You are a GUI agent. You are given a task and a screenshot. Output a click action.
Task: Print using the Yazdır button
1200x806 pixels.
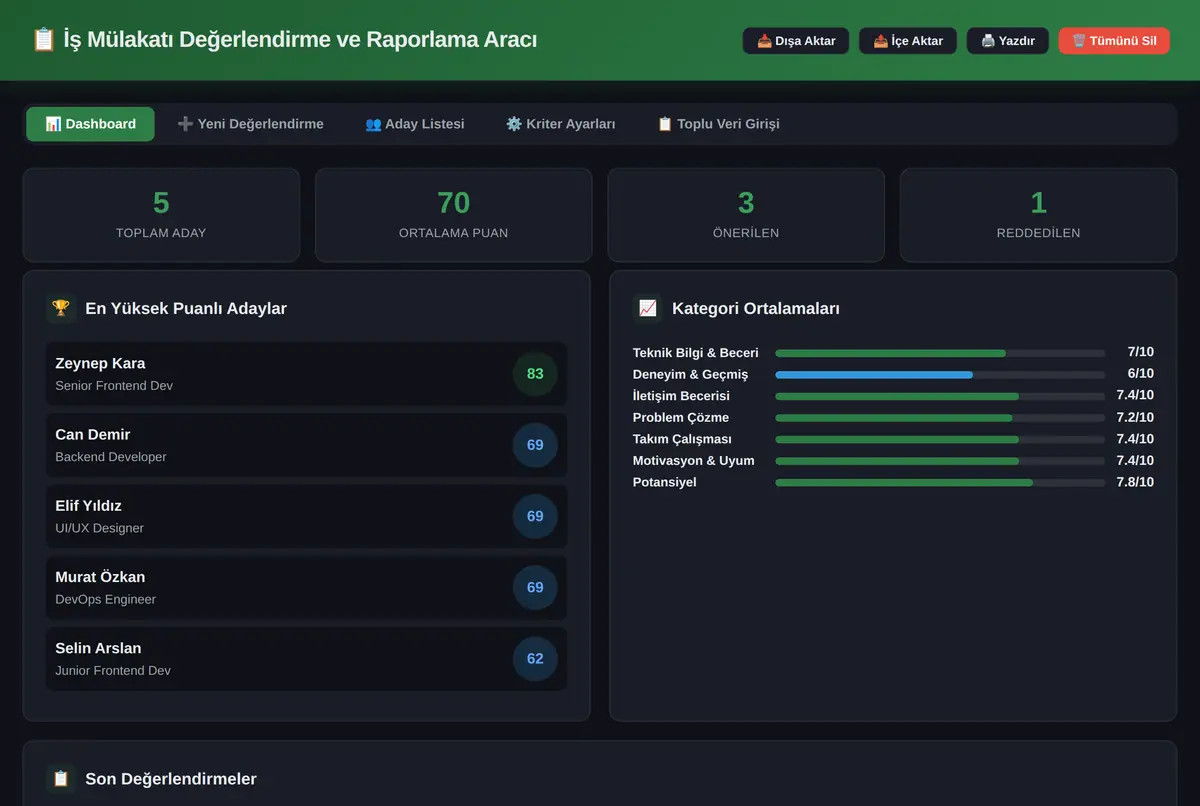click(1008, 41)
